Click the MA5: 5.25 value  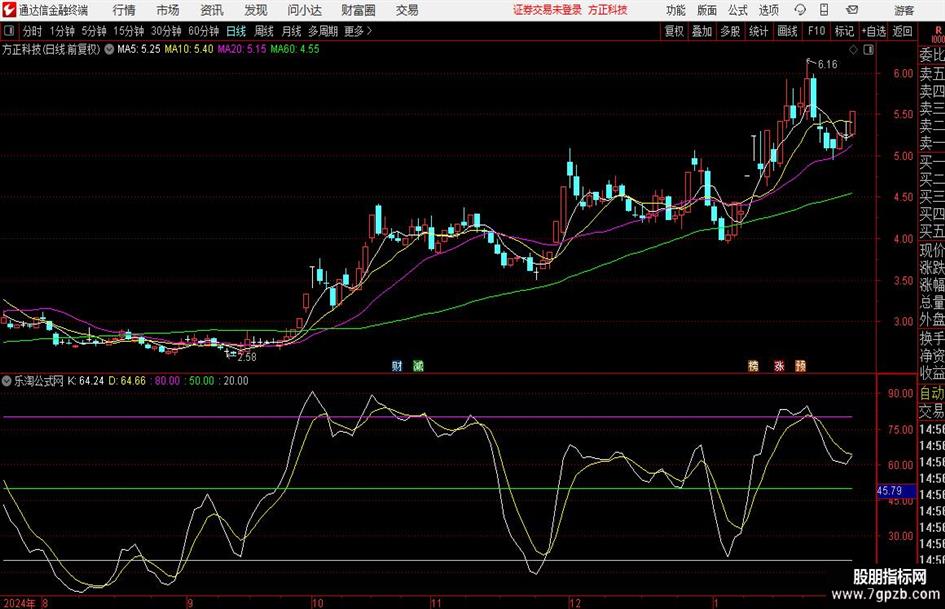pos(139,49)
